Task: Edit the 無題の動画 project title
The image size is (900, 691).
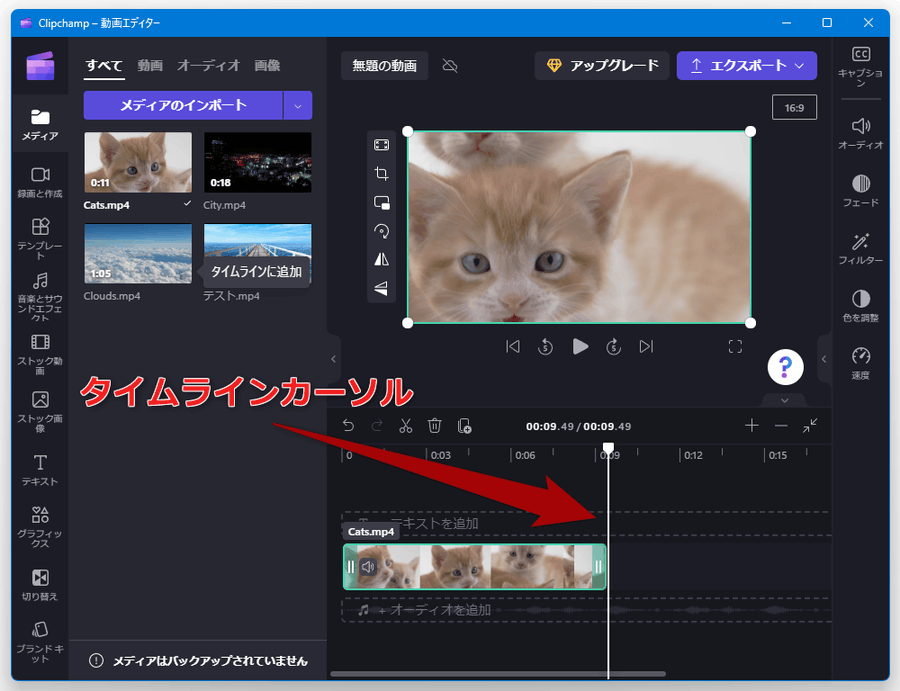Action: [x=384, y=65]
